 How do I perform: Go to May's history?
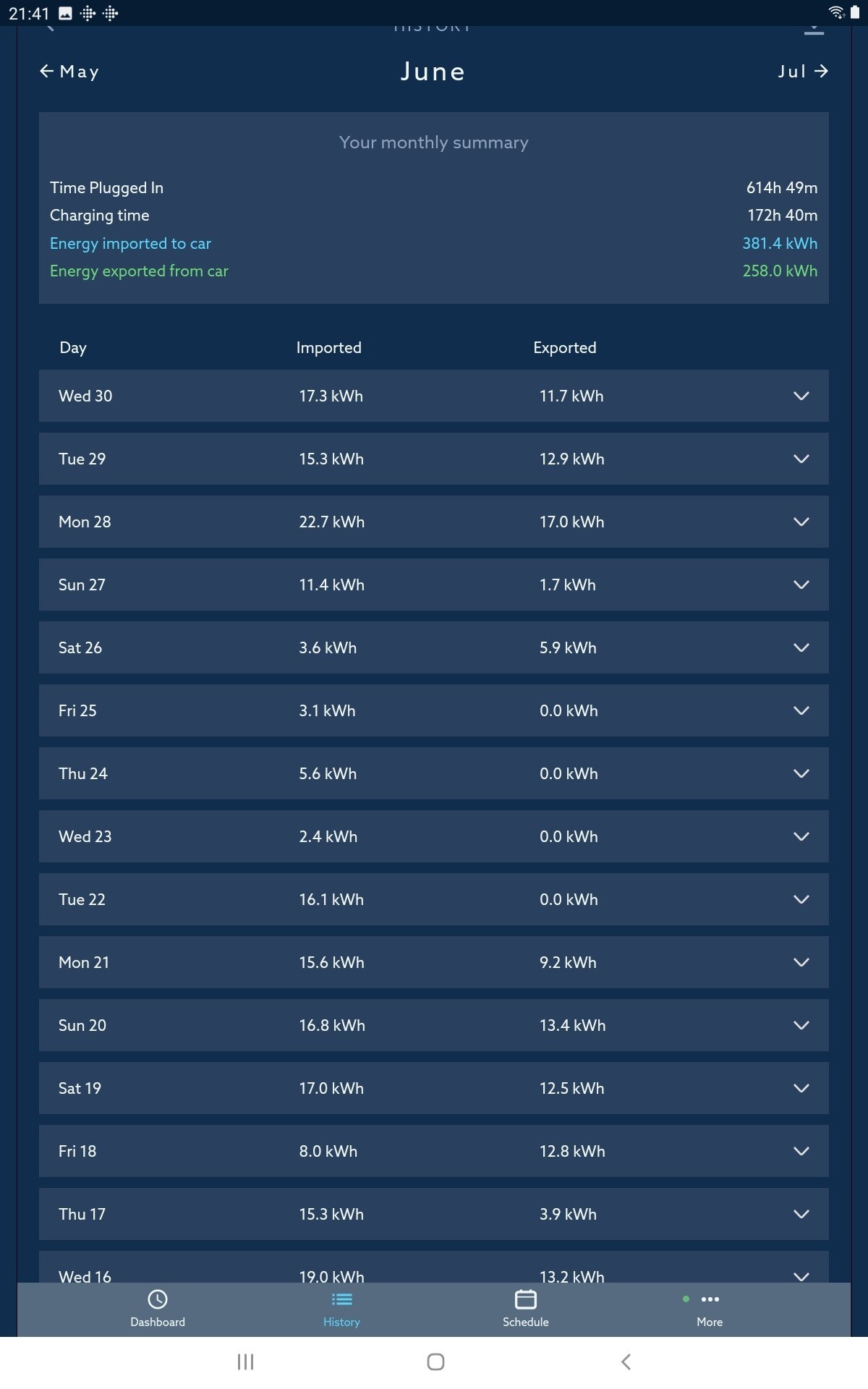point(70,71)
